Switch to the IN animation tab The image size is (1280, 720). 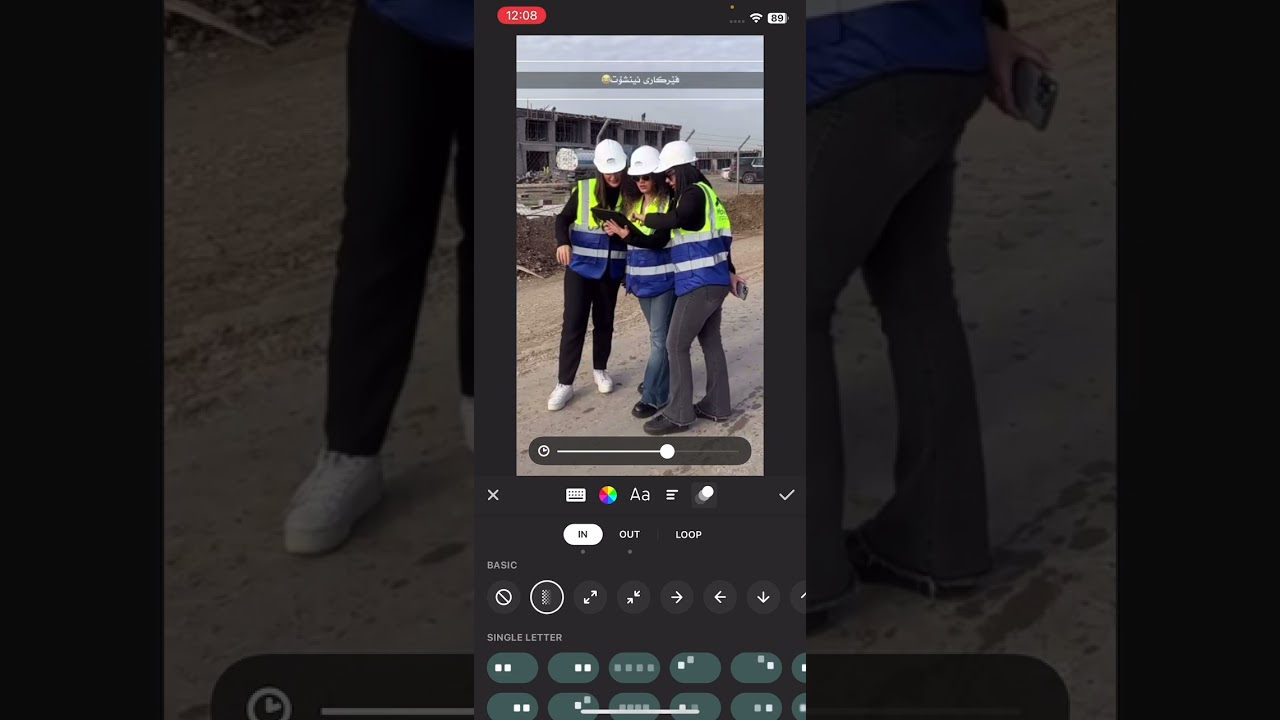(583, 534)
